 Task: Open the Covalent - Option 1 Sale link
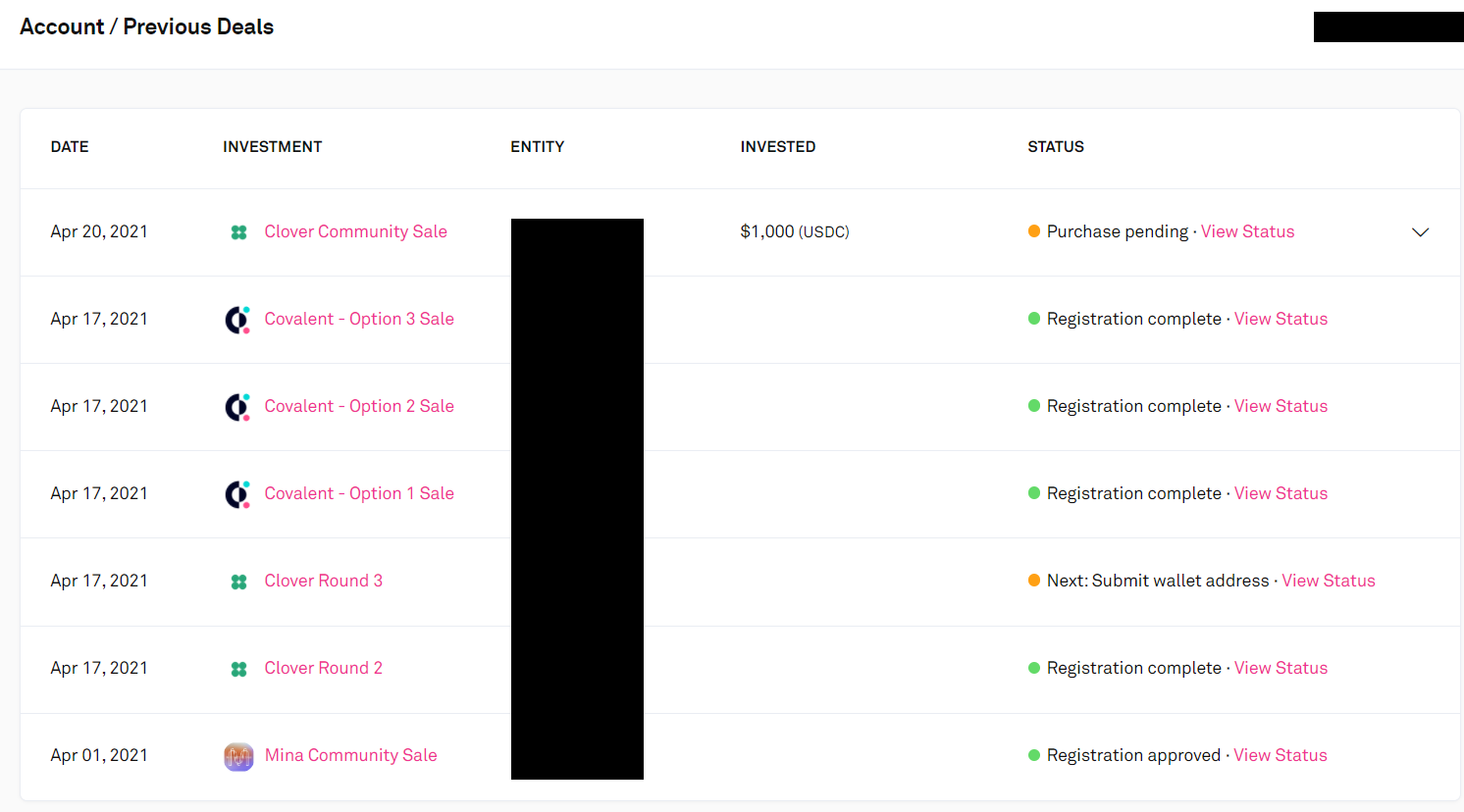coord(359,493)
